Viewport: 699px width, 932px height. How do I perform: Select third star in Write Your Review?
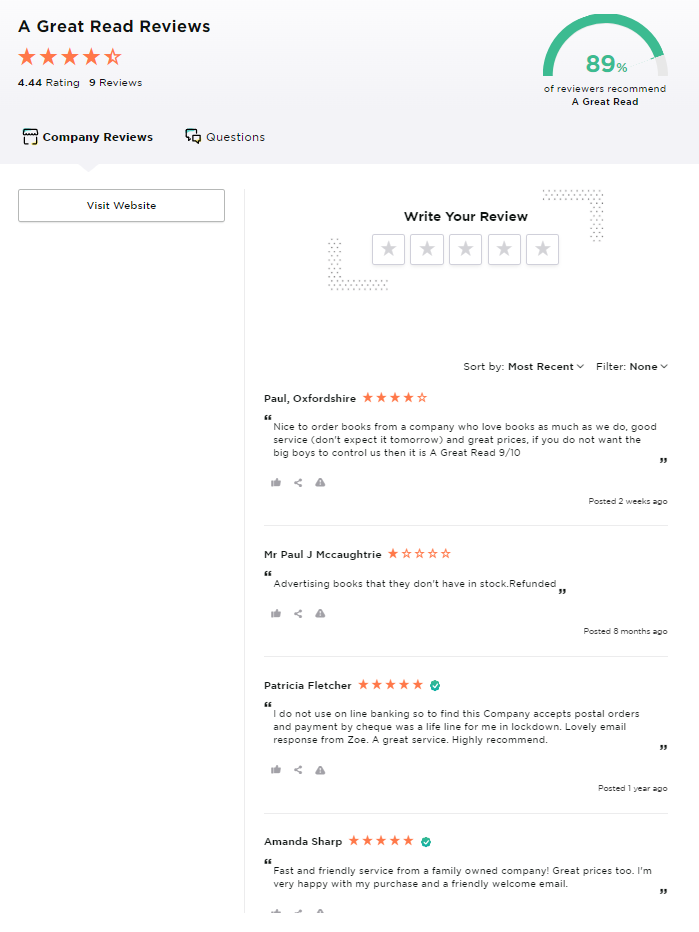(465, 249)
